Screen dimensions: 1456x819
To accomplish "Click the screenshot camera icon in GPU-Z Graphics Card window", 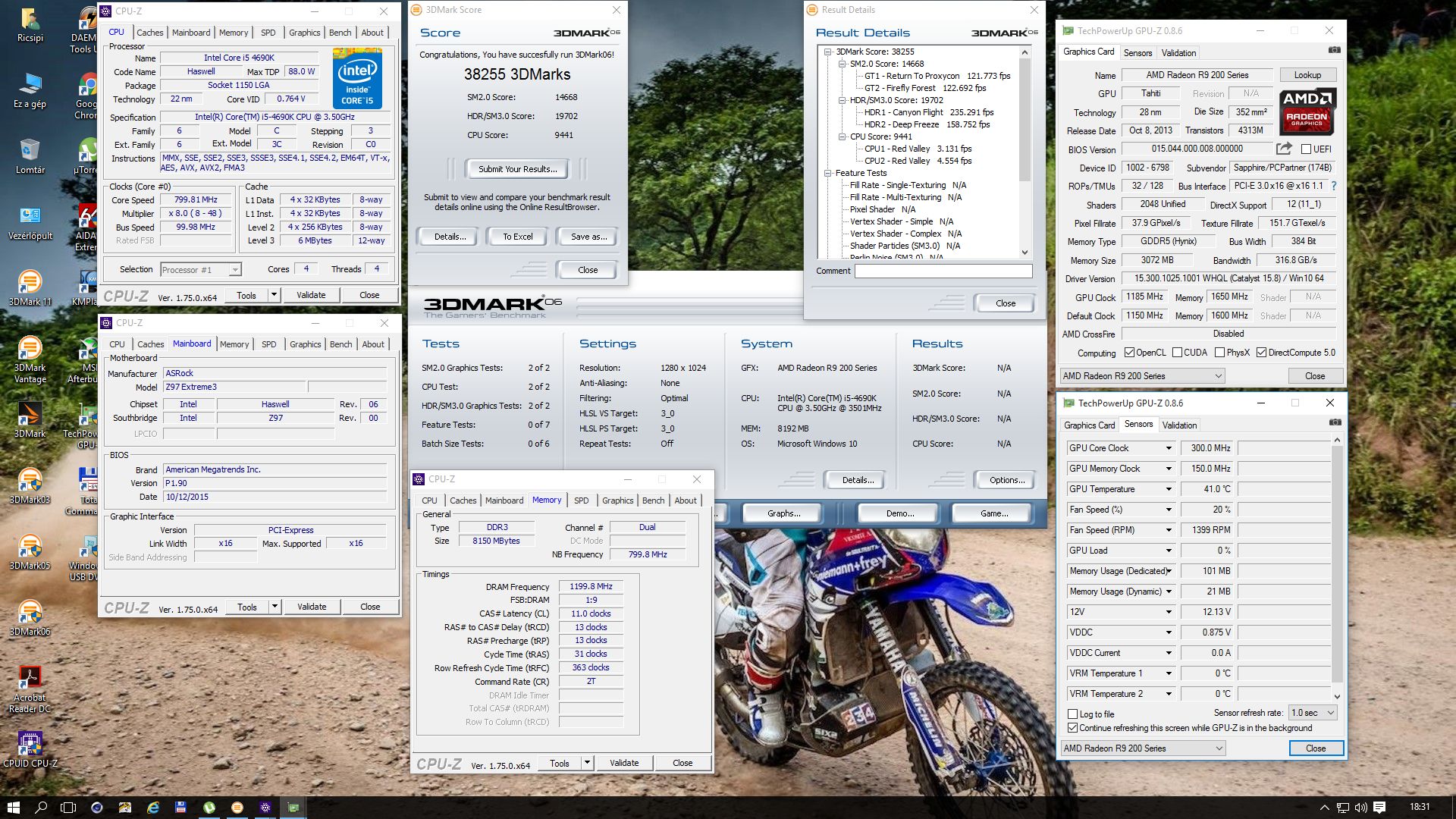I will coord(1335,51).
